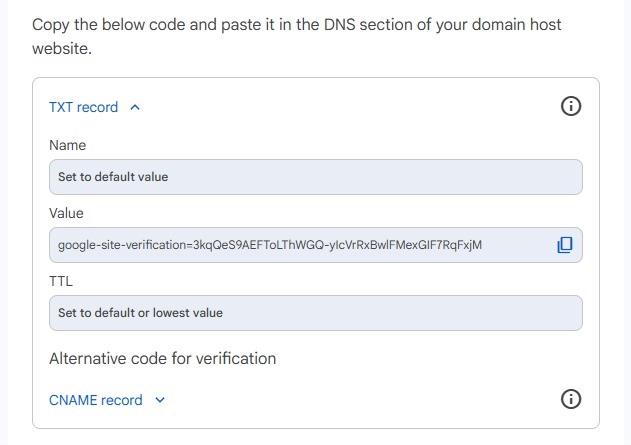Collapse the TXT record section chevron
This screenshot has height=445, width=631.
click(135, 107)
